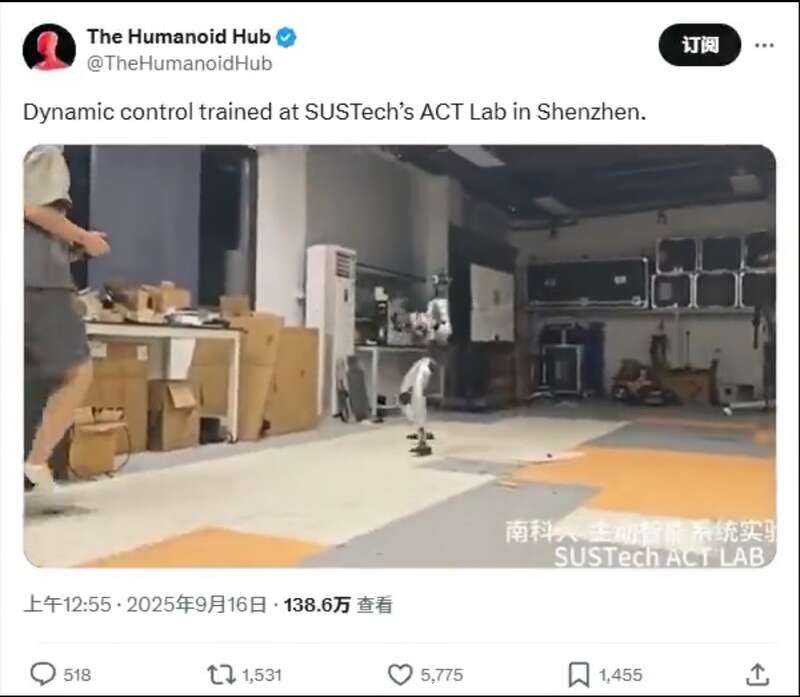Like the post with heart icon
This screenshot has width=800, height=697.
click(x=400, y=675)
